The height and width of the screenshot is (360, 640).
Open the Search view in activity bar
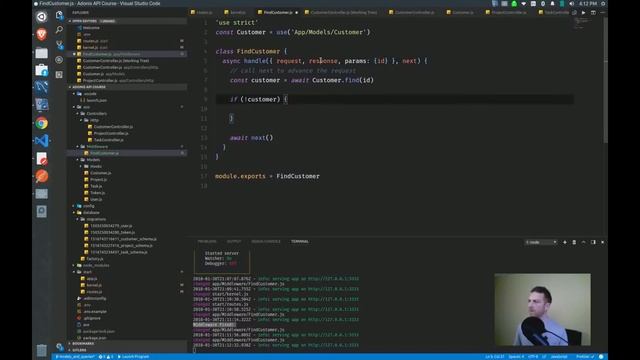tap(59, 30)
